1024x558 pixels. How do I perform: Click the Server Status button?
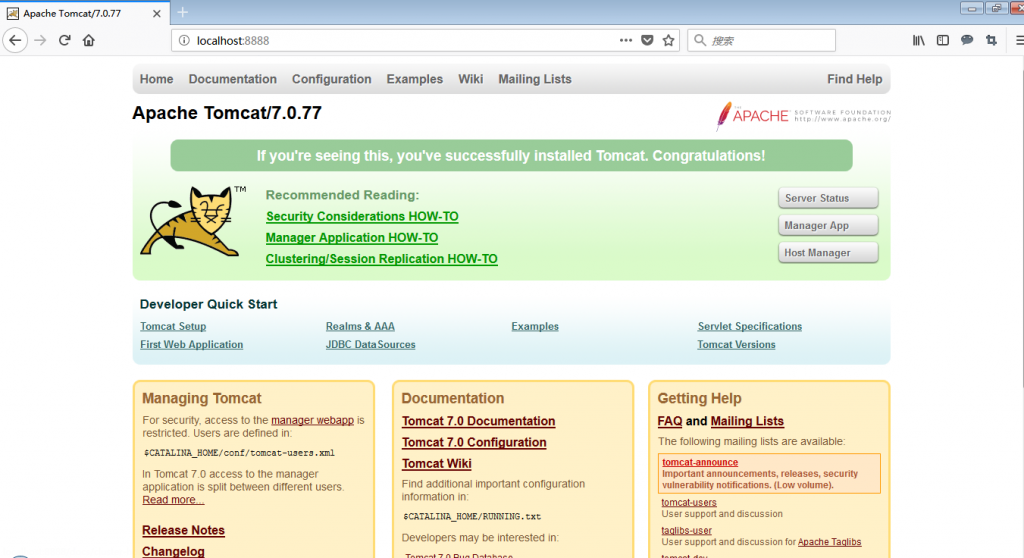[x=827, y=198]
